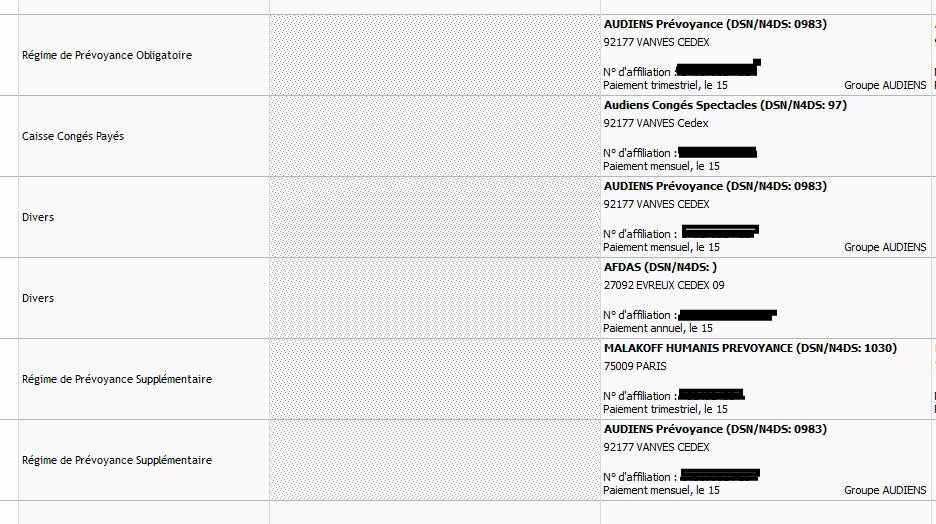Select Malakoff Humanis redacted affiliation number
Screen dimensions: 936x524
point(711,394)
